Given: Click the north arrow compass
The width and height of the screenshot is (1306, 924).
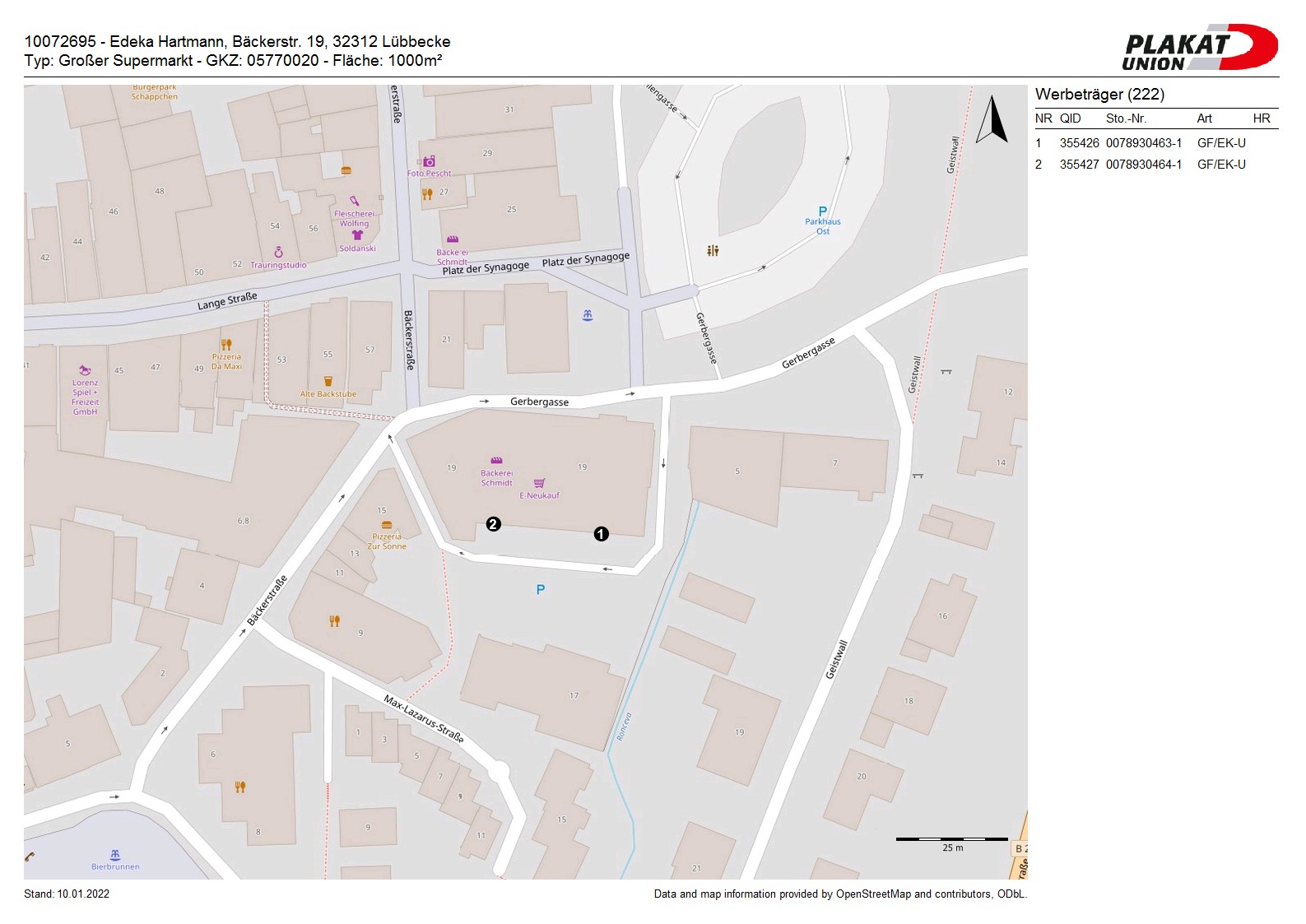Looking at the screenshot, I should [992, 120].
